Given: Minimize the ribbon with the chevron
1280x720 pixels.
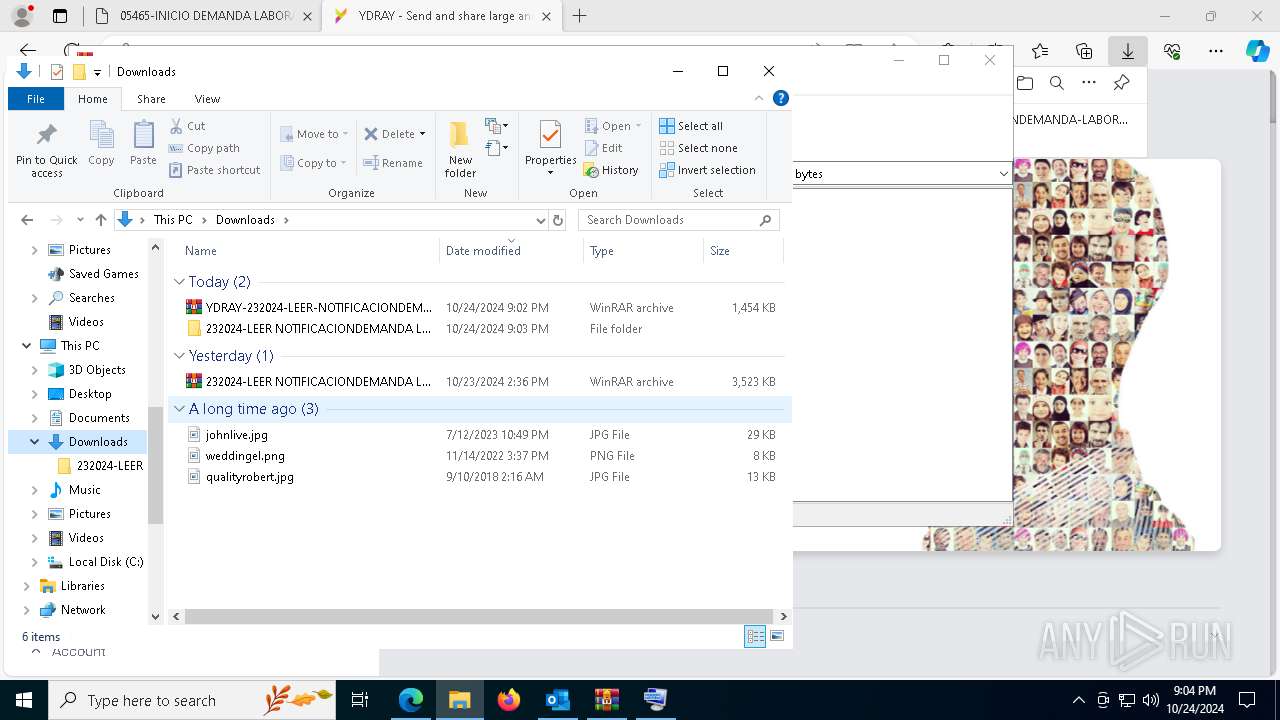Looking at the screenshot, I should click(x=759, y=98).
